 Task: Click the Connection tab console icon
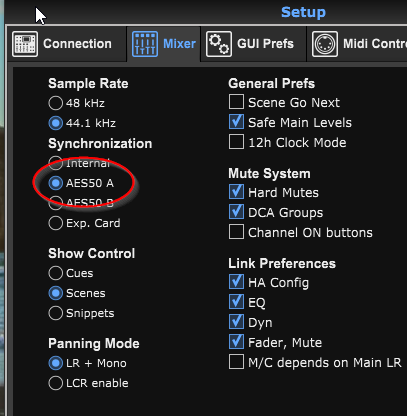pos(25,44)
